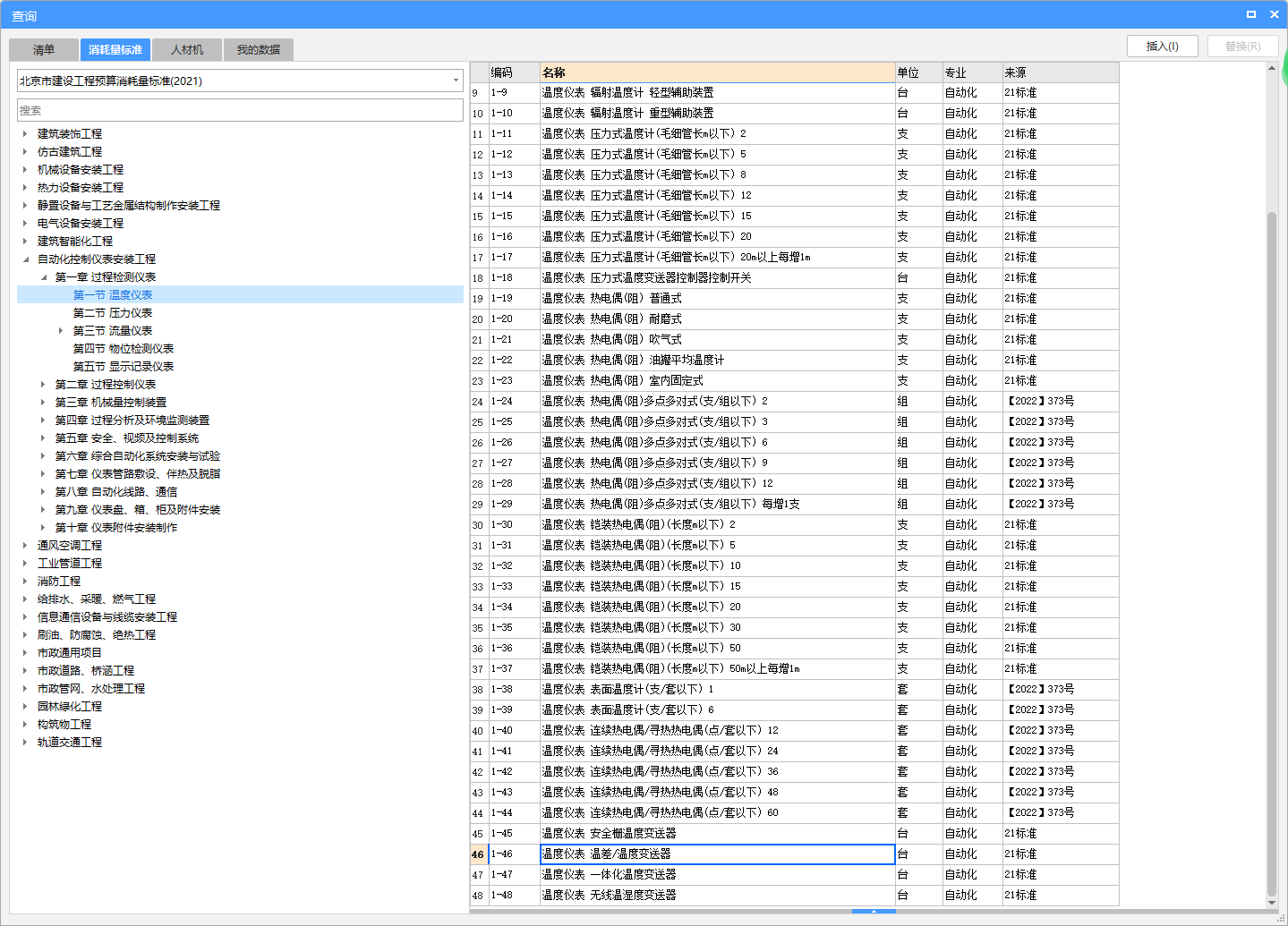The image size is (1288, 926).
Task: Click the 编码 column header
Action: pos(515,72)
